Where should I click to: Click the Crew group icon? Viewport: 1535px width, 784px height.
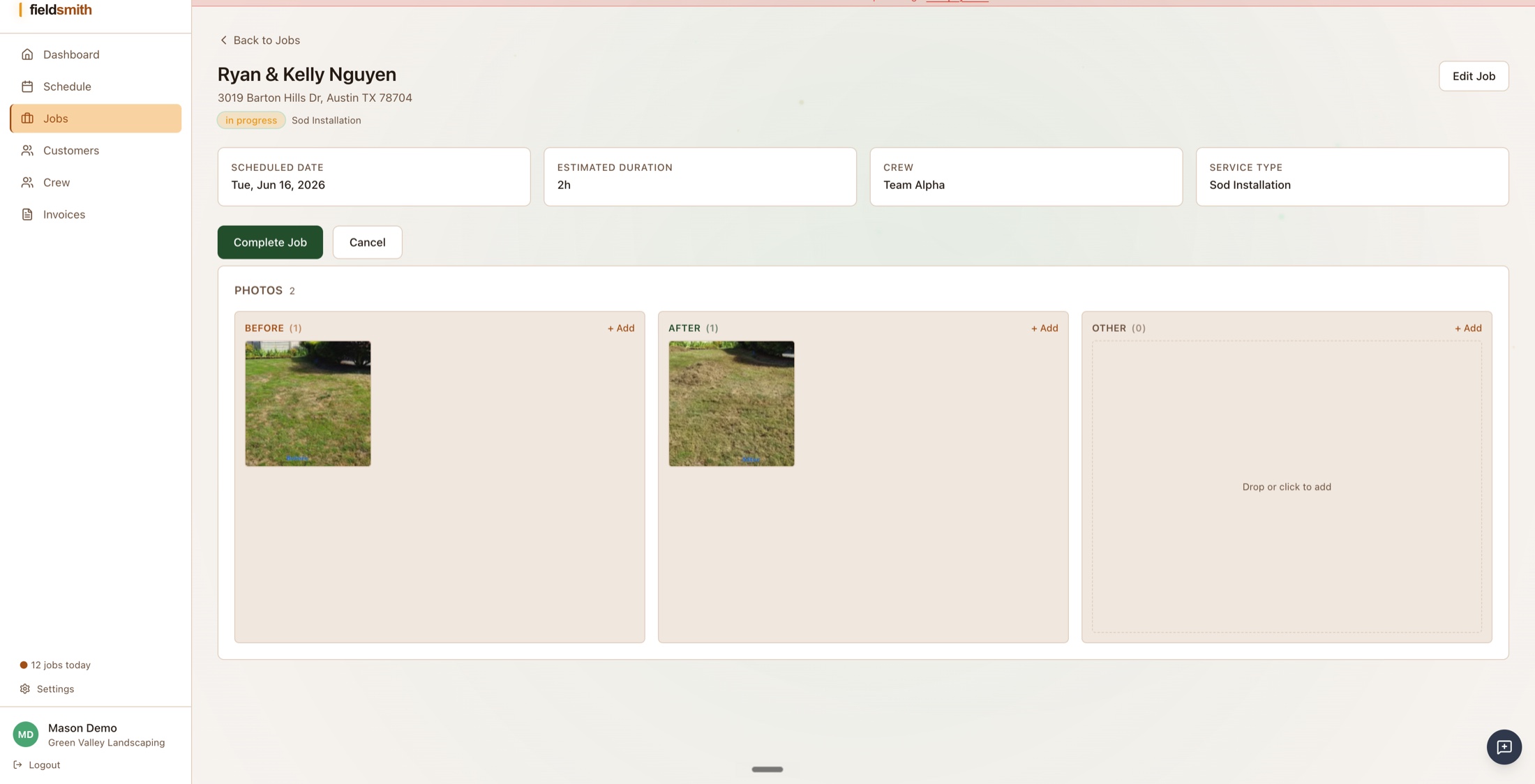pos(27,183)
